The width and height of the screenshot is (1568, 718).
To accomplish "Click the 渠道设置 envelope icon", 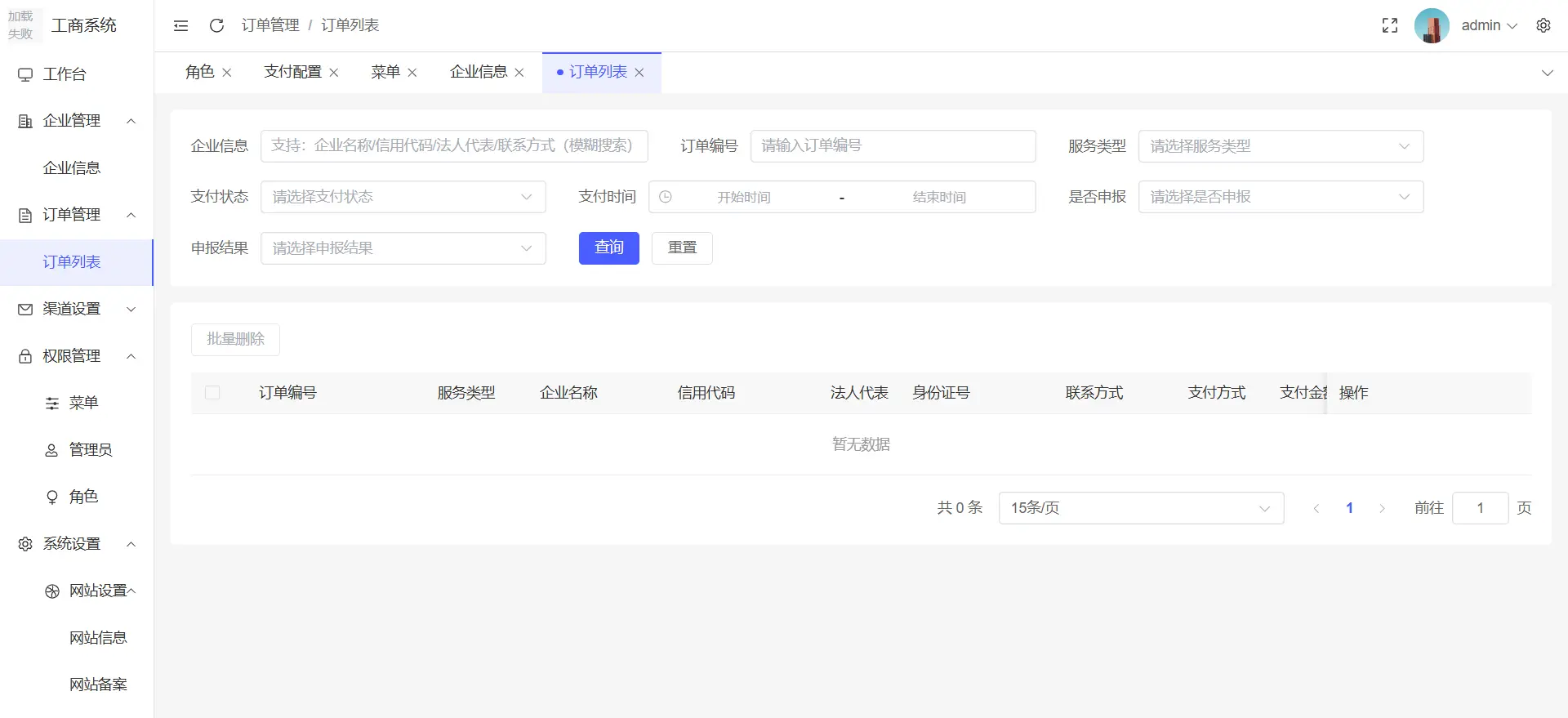I will [25, 309].
